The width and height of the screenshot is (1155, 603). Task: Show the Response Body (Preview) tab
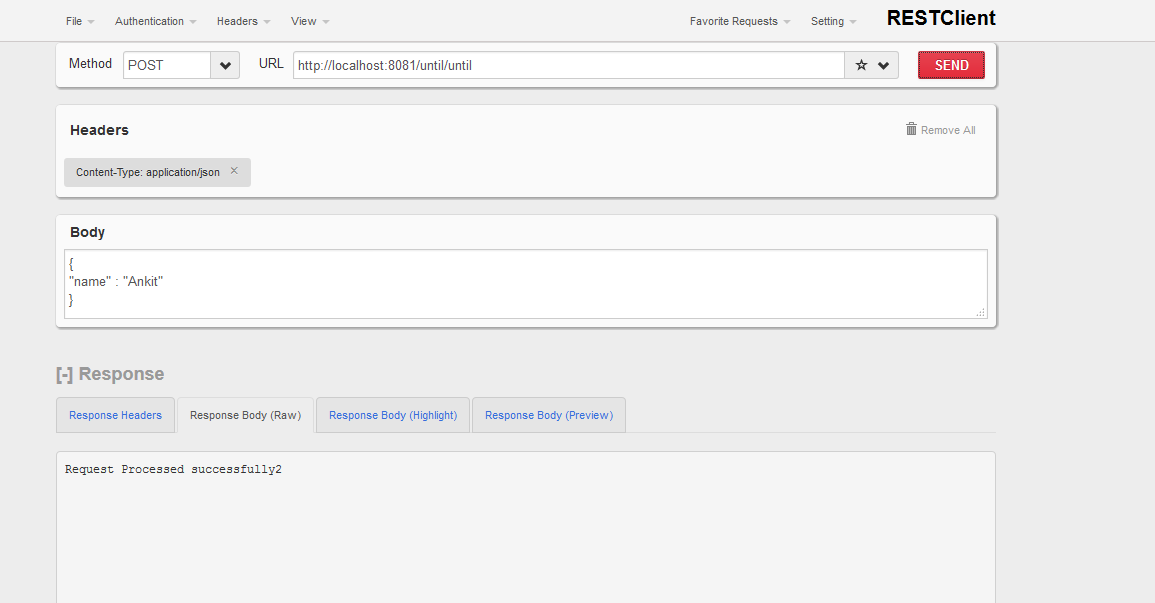pyautogui.click(x=549, y=415)
